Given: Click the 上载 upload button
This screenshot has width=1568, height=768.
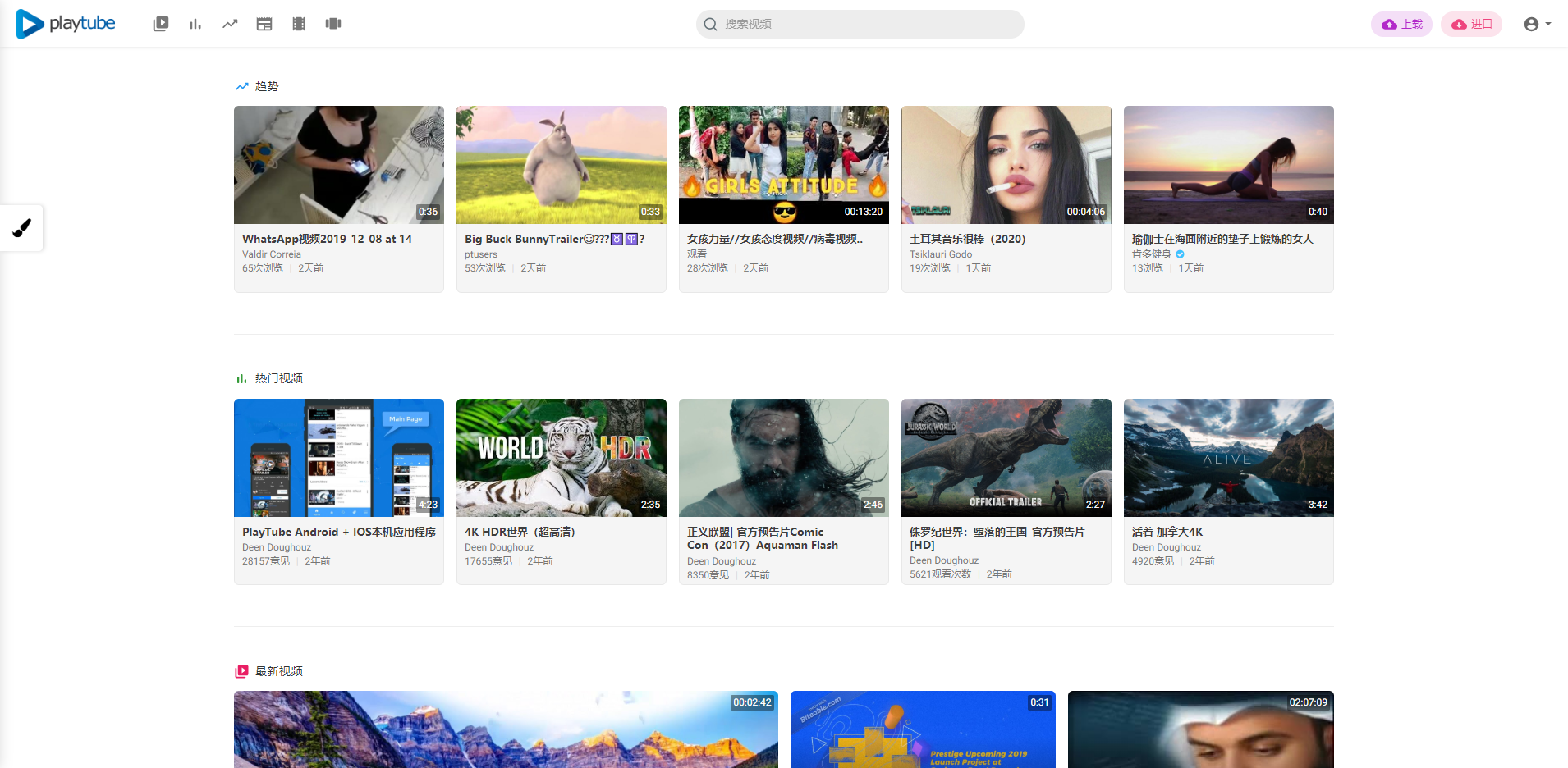Looking at the screenshot, I should pos(1401,24).
